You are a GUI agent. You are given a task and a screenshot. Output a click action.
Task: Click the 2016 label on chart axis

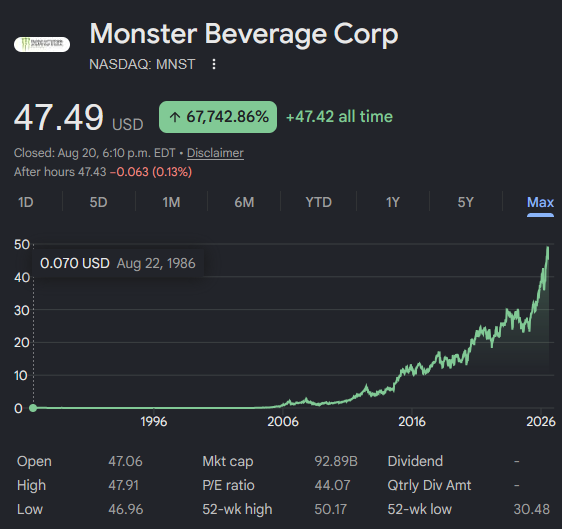(x=412, y=421)
